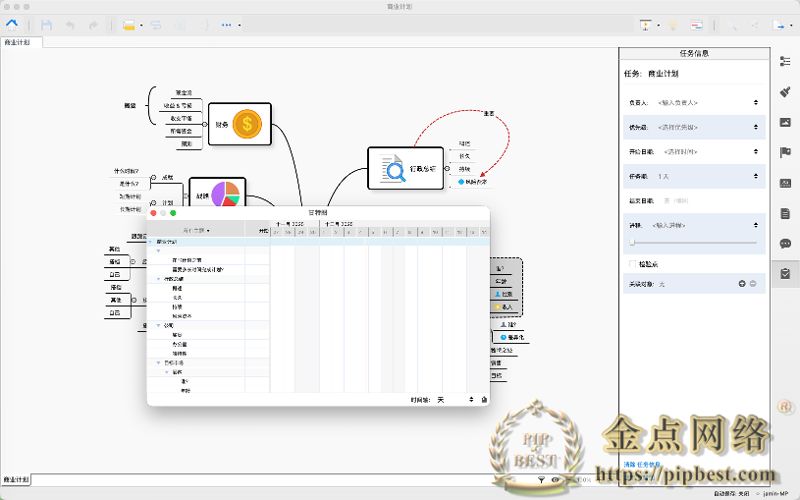Open the outline panel sidebar icon
800x500 pixels.
785,61
